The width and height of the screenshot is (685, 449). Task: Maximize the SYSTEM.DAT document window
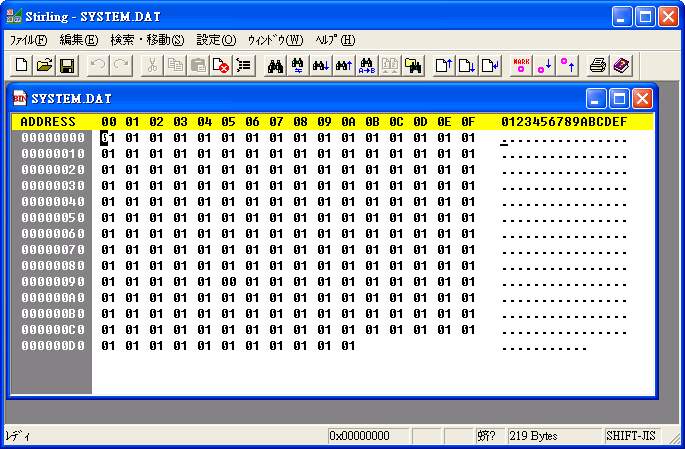point(619,98)
